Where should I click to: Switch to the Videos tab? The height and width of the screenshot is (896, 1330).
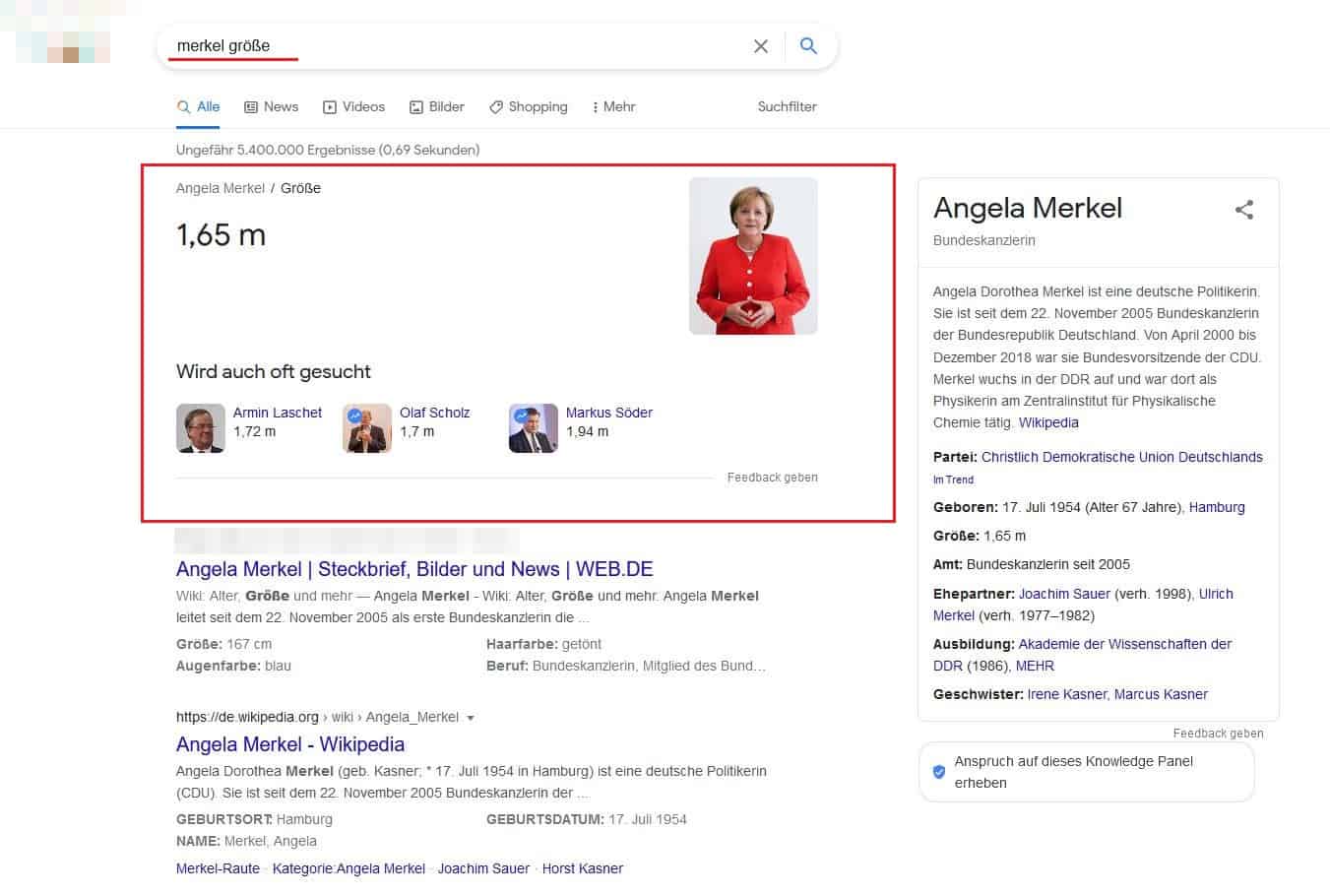pyautogui.click(x=354, y=106)
